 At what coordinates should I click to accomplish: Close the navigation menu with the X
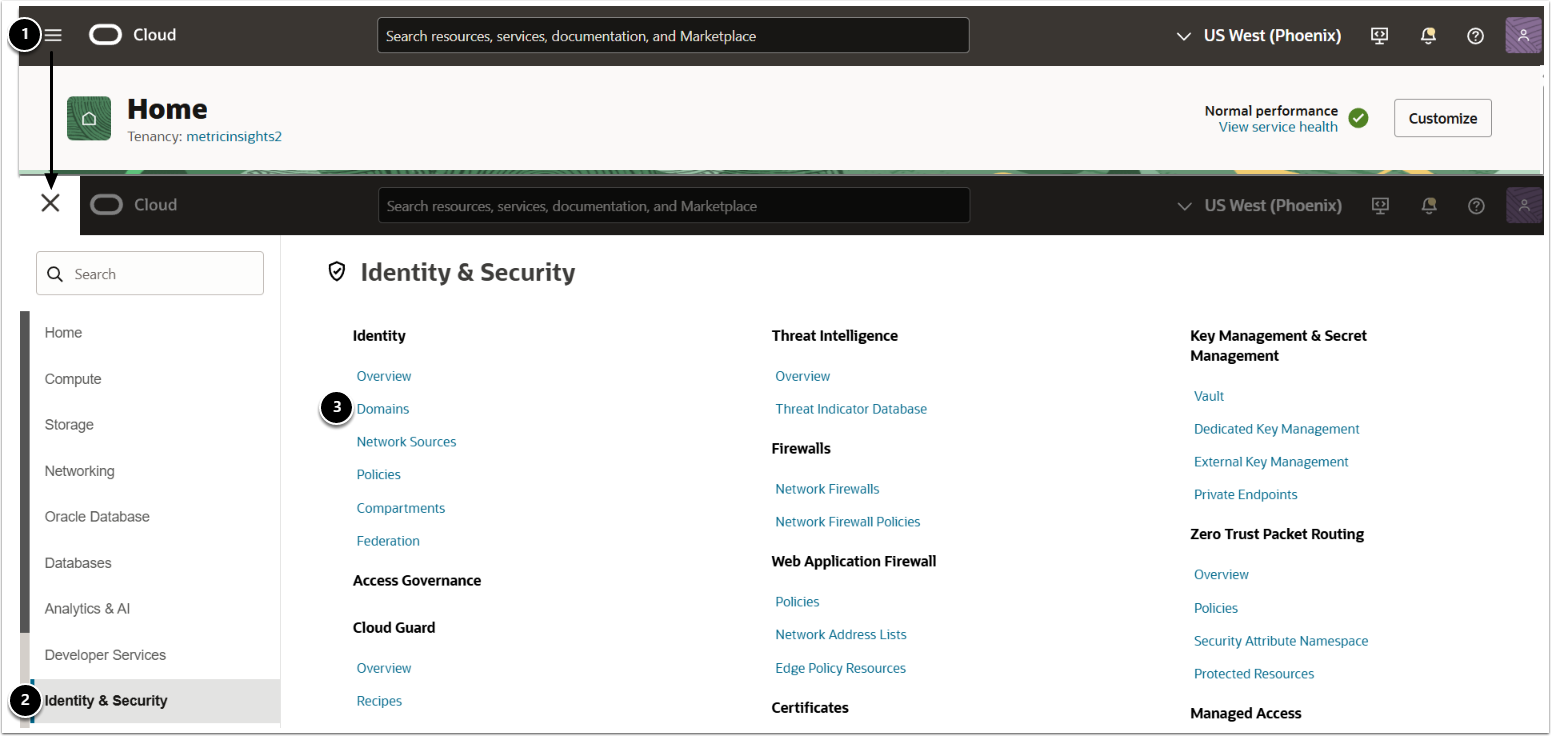(51, 203)
